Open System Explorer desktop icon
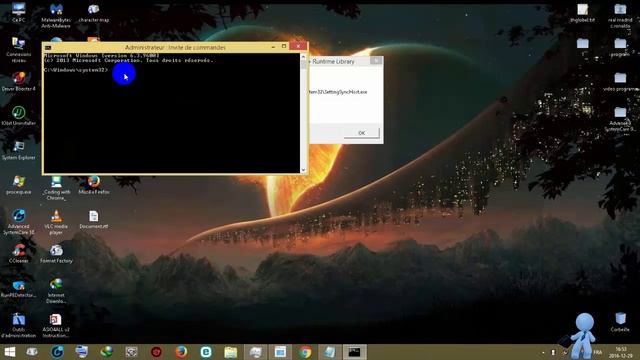 click(x=18, y=150)
